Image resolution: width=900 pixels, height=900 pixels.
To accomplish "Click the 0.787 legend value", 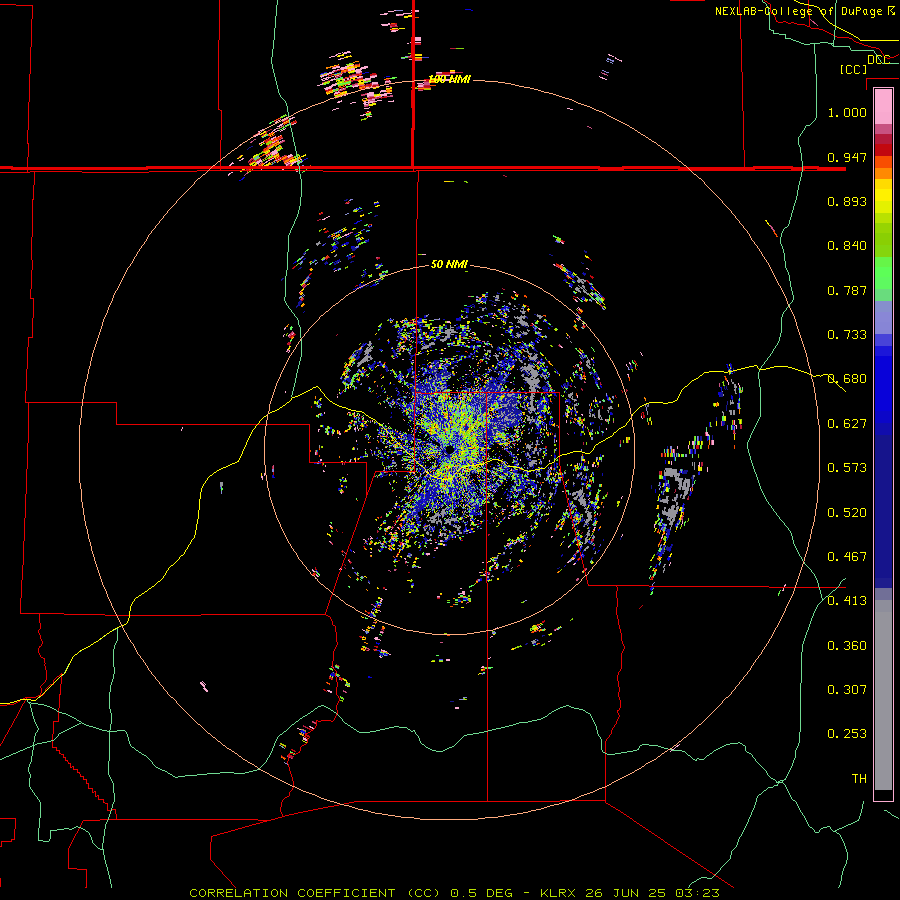I will coord(847,290).
